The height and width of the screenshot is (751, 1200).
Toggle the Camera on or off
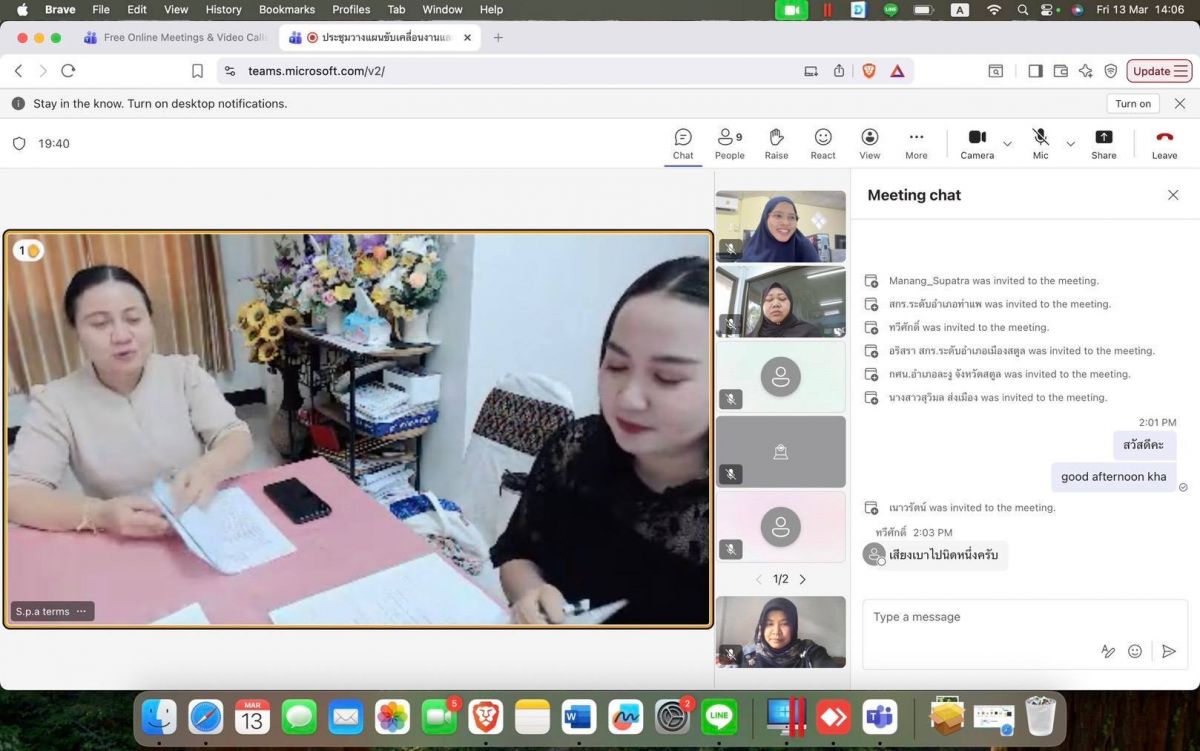pos(977,143)
